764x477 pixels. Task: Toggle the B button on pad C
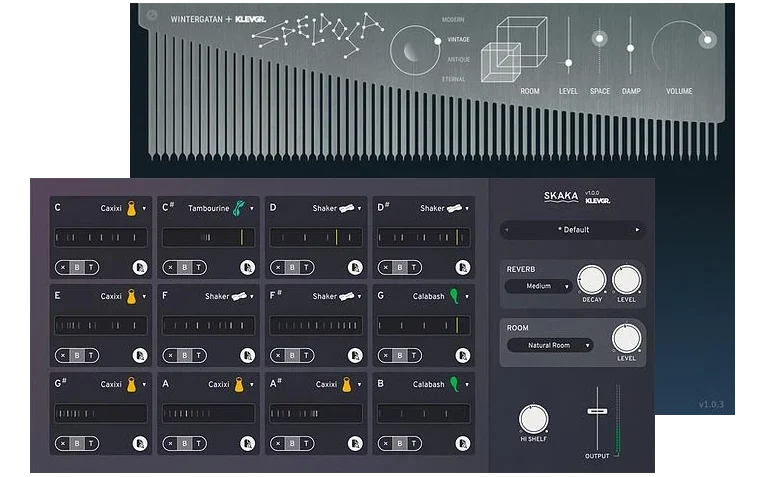(x=77, y=267)
